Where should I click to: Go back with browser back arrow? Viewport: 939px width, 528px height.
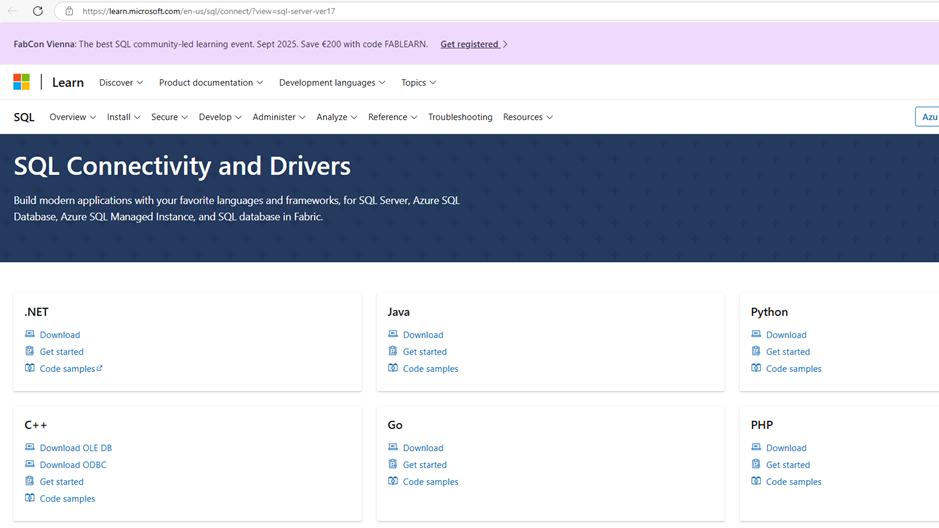(x=12, y=11)
